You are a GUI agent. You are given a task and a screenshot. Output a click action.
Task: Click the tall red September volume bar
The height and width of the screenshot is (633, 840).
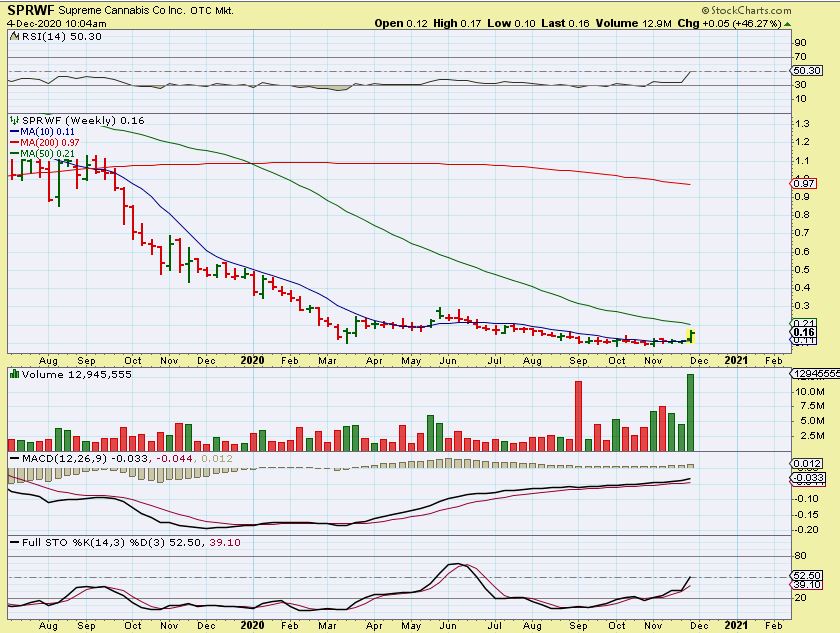pyautogui.click(x=578, y=416)
